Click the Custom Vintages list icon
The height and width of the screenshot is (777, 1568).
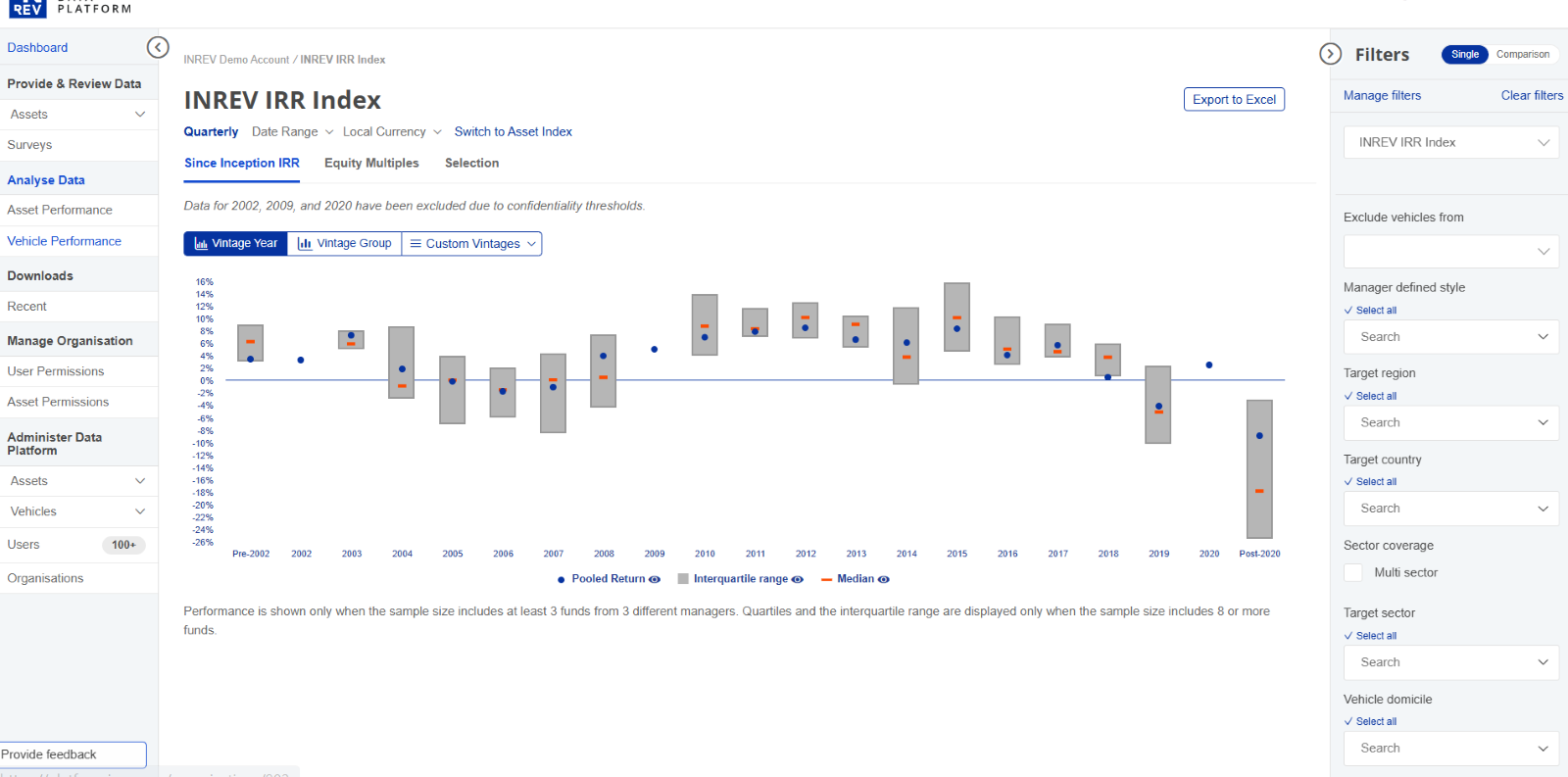point(416,244)
